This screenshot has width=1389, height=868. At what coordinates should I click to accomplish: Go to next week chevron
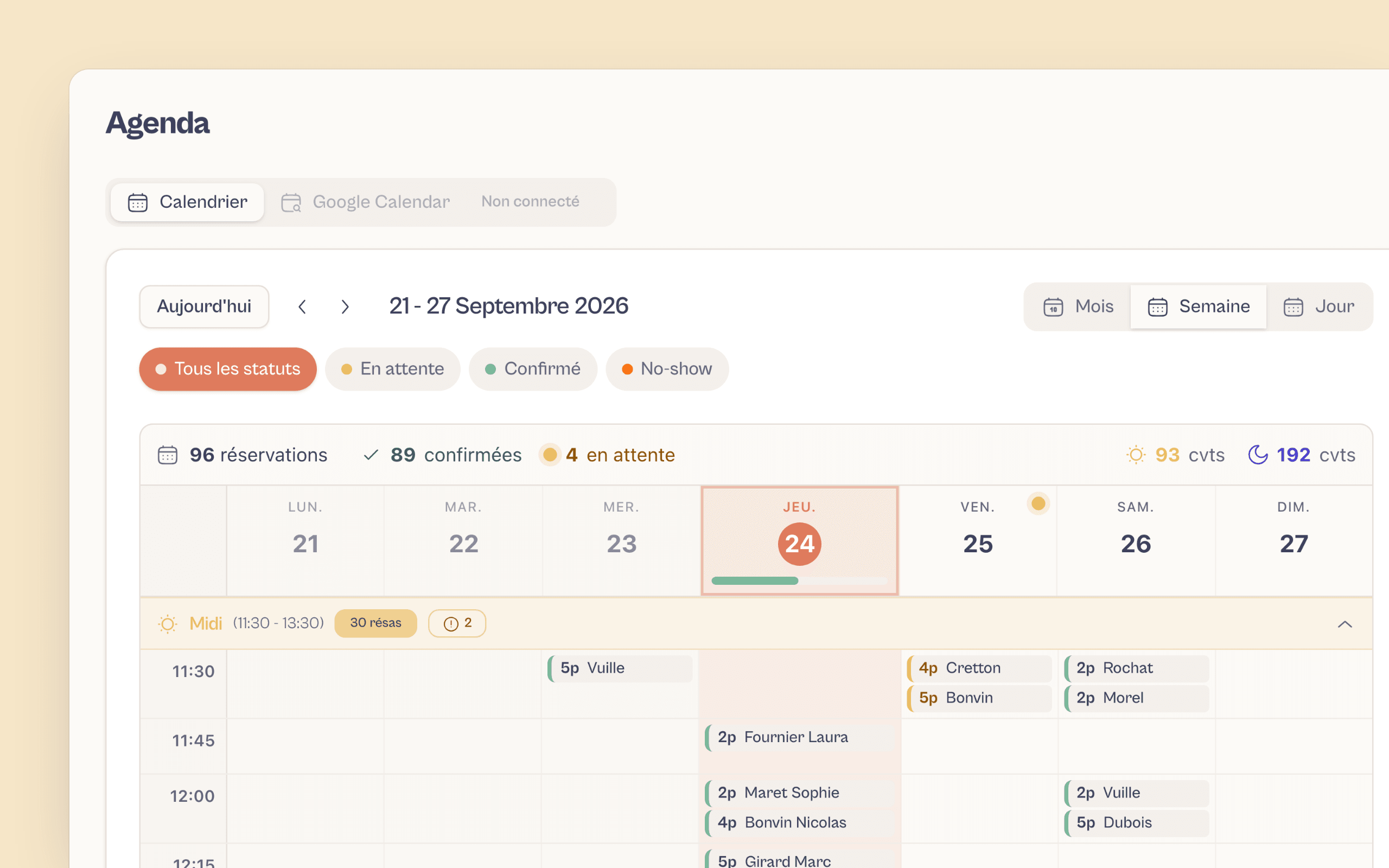[345, 307]
